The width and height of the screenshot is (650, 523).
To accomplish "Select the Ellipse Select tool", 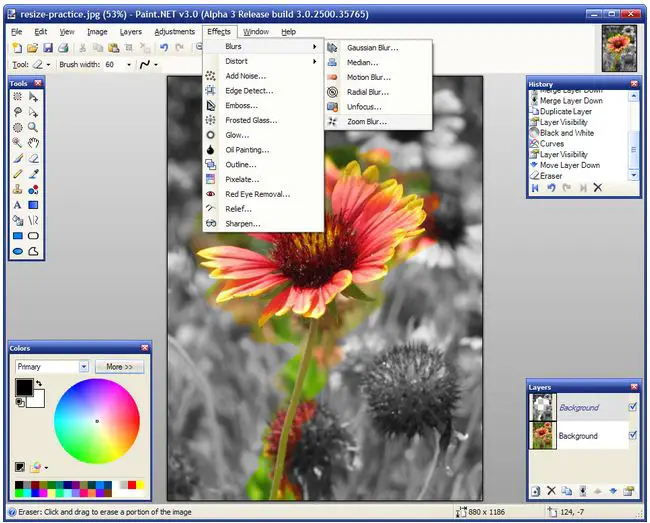I will [x=17, y=128].
